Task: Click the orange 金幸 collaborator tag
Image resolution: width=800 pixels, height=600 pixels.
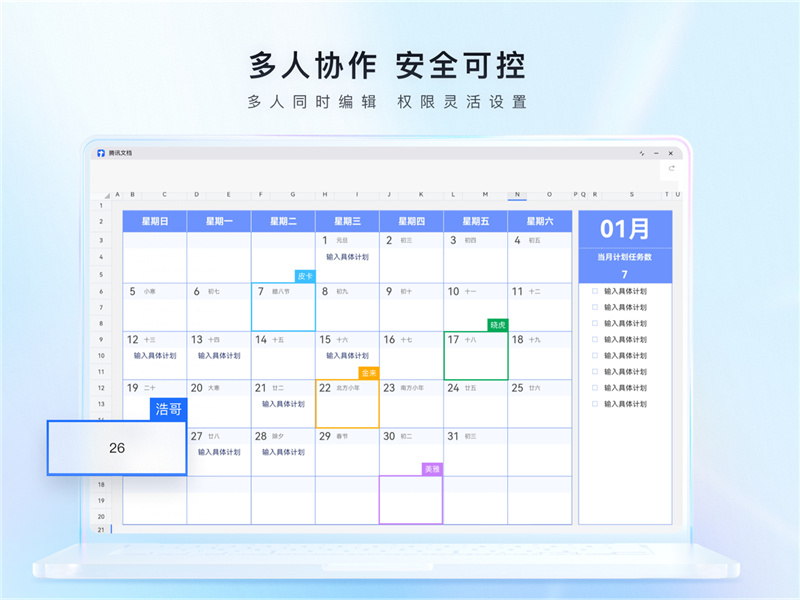Action: pos(369,372)
